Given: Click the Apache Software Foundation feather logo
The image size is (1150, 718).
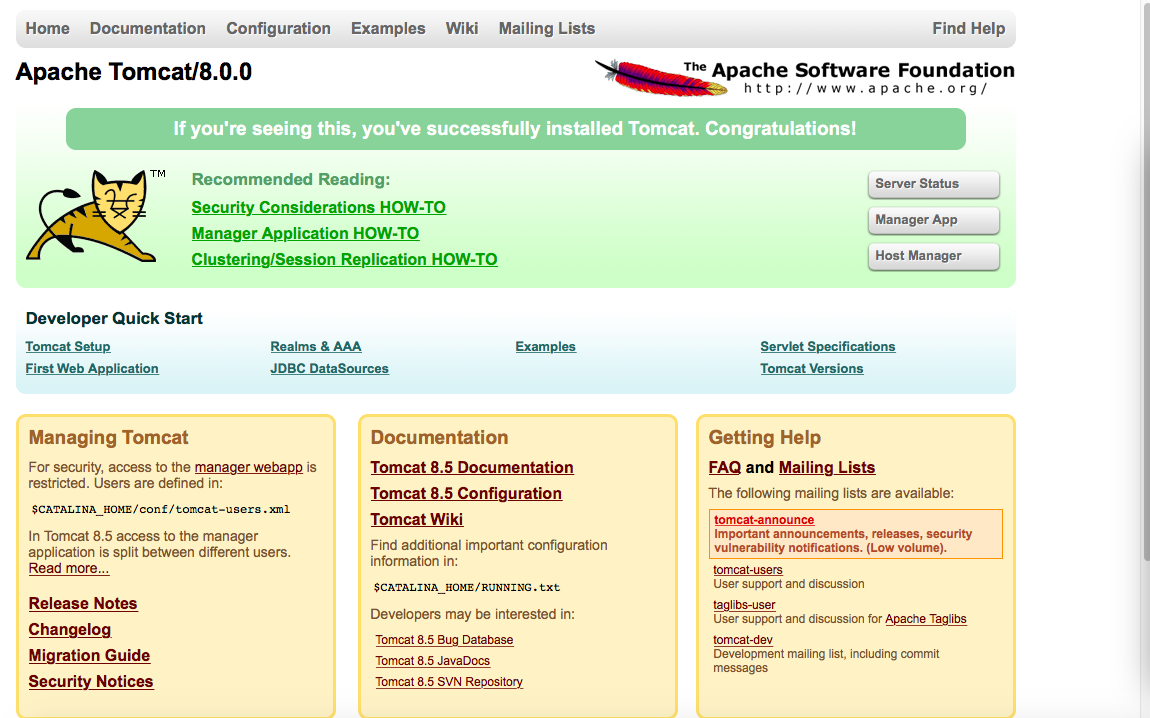Looking at the screenshot, I should click(x=805, y=78).
